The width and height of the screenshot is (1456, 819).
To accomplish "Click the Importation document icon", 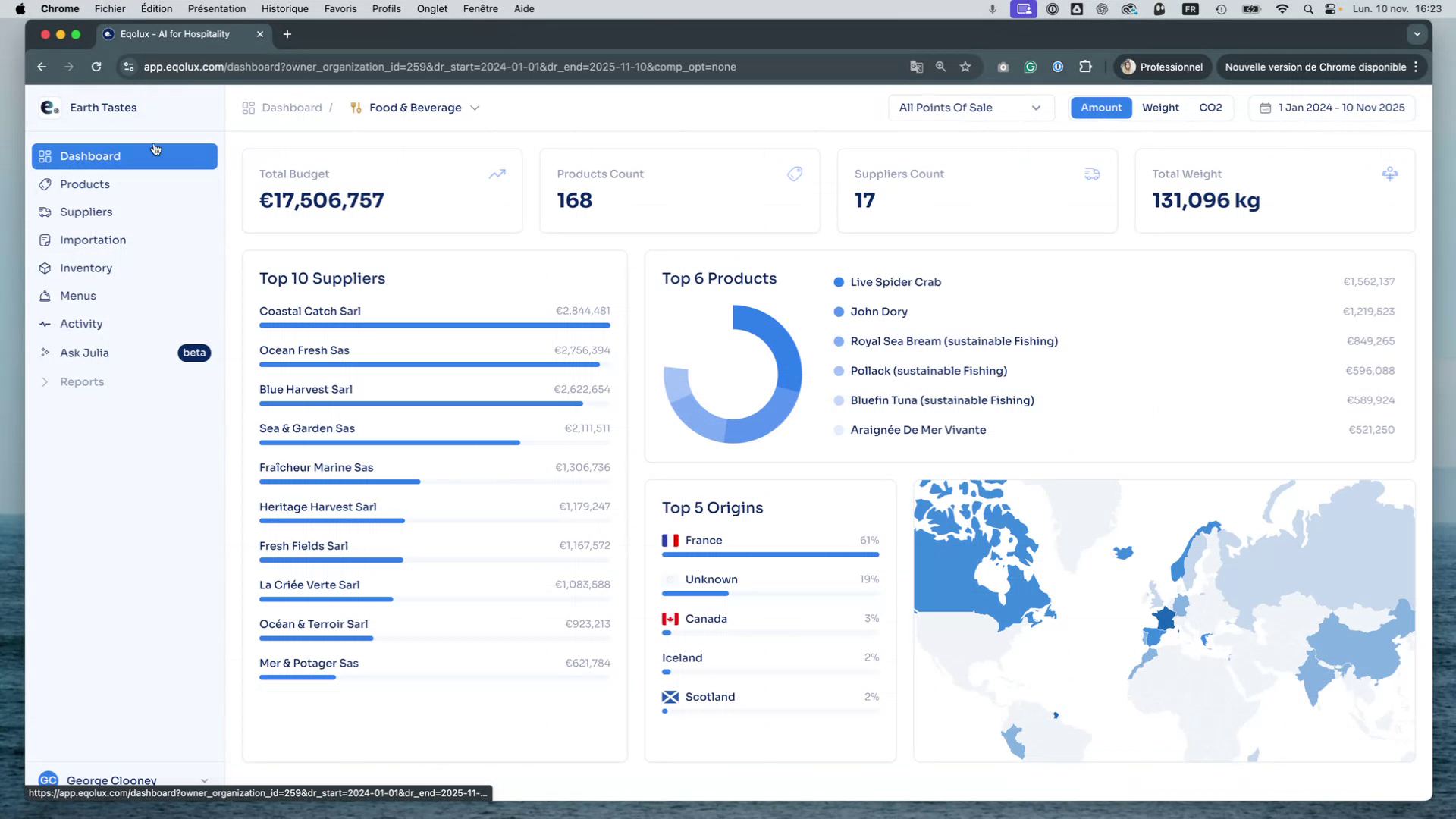I will point(45,240).
